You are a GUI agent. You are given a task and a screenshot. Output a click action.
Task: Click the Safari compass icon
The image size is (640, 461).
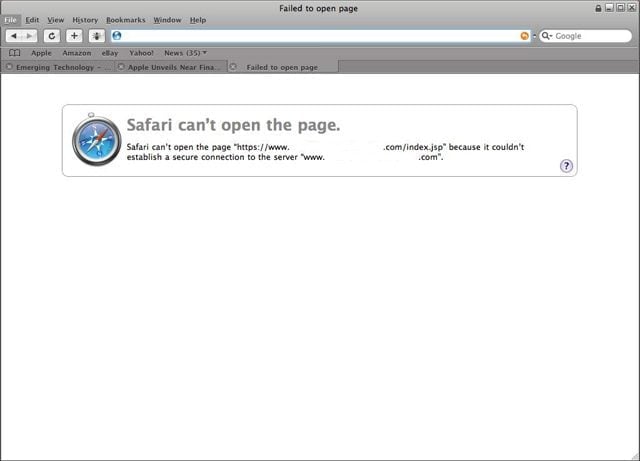pyautogui.click(x=96, y=140)
